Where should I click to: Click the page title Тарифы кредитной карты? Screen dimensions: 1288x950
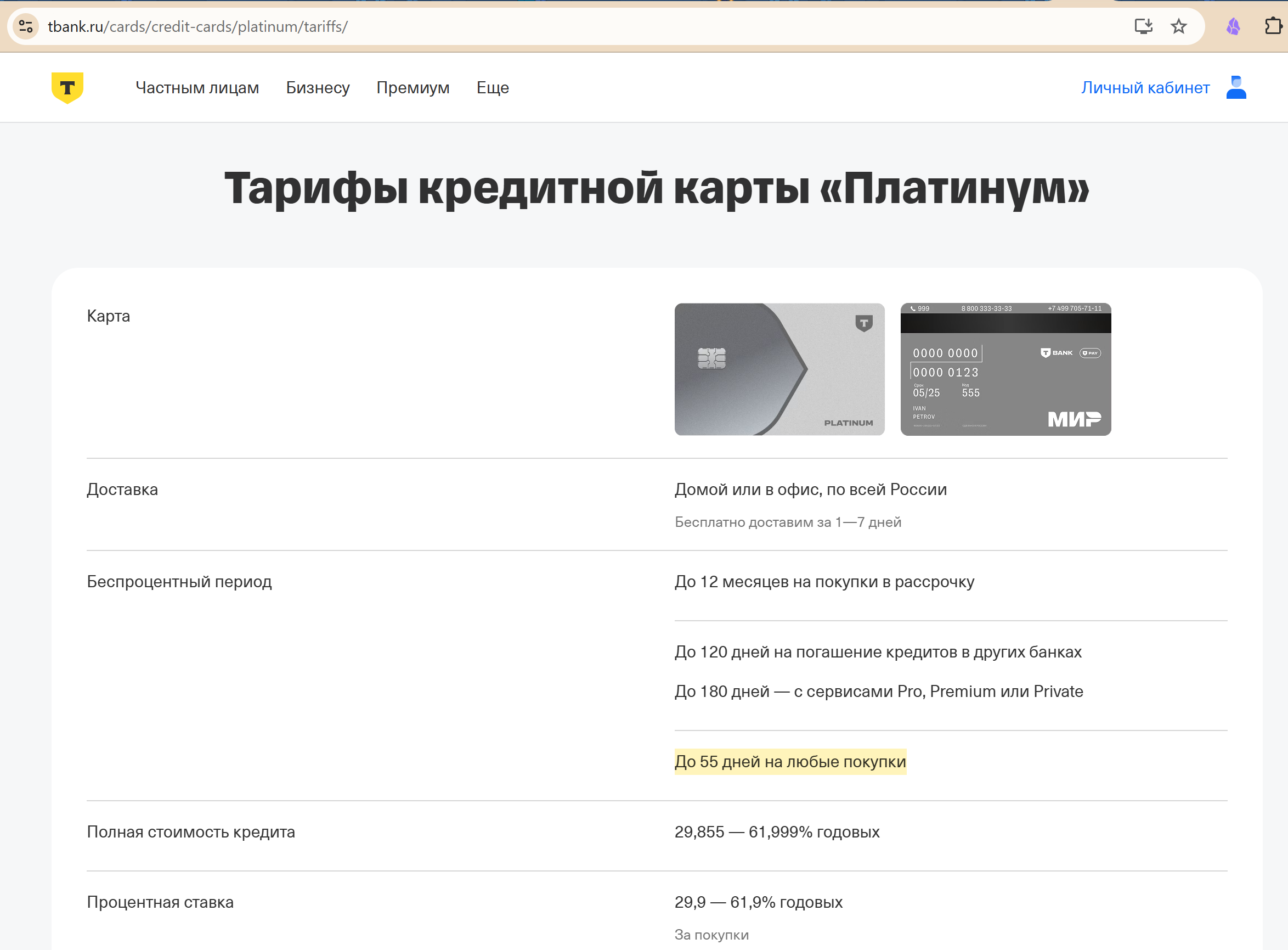point(657,188)
